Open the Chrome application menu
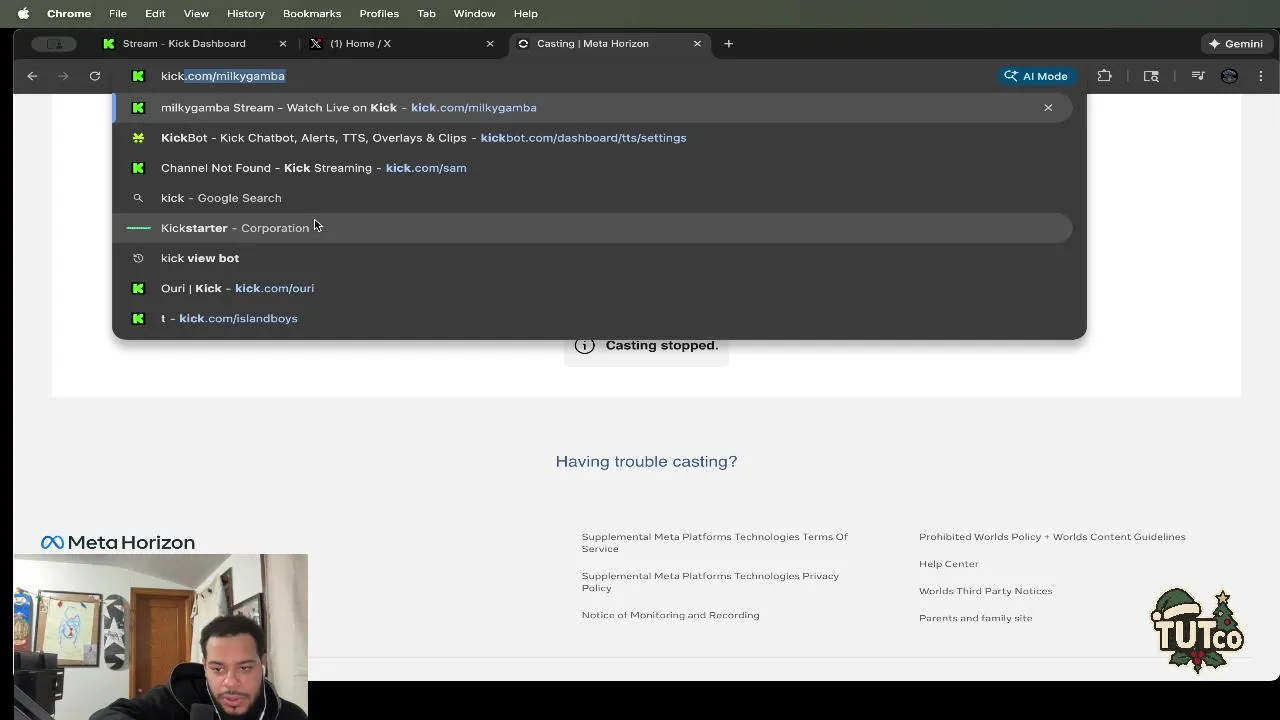Viewport: 1280px width, 720px height. click(69, 13)
